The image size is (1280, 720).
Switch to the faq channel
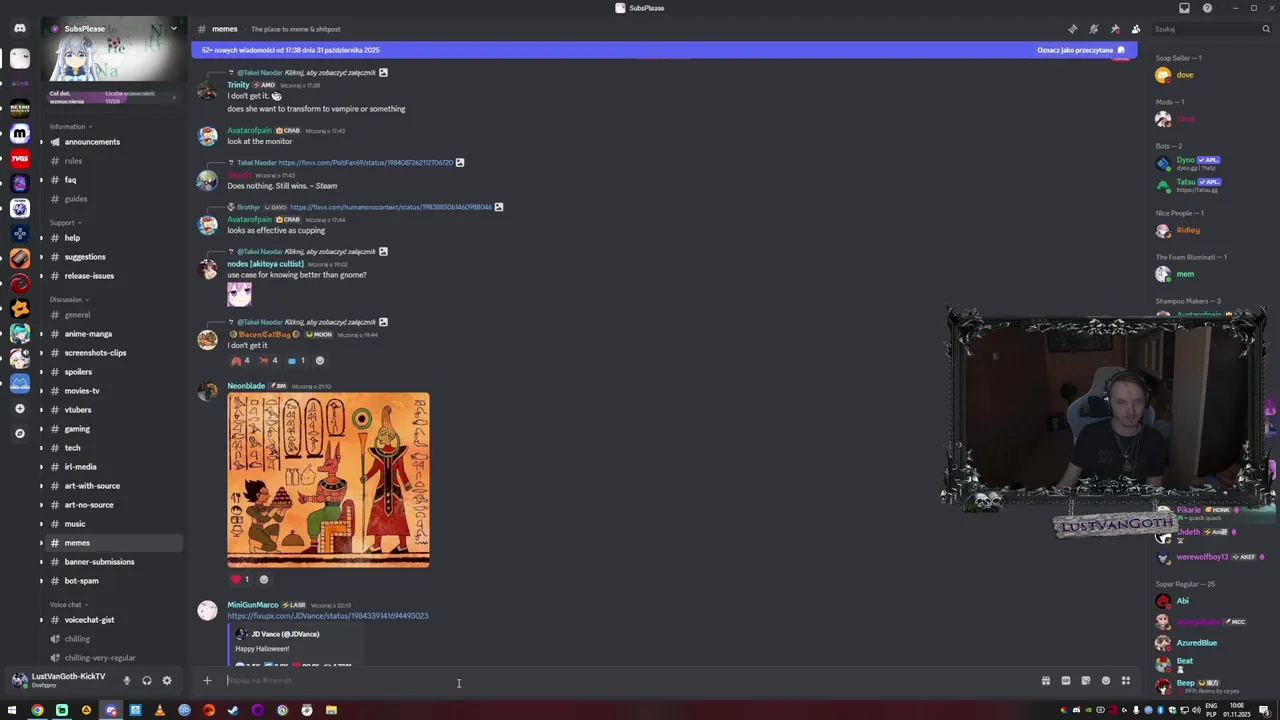111,180
